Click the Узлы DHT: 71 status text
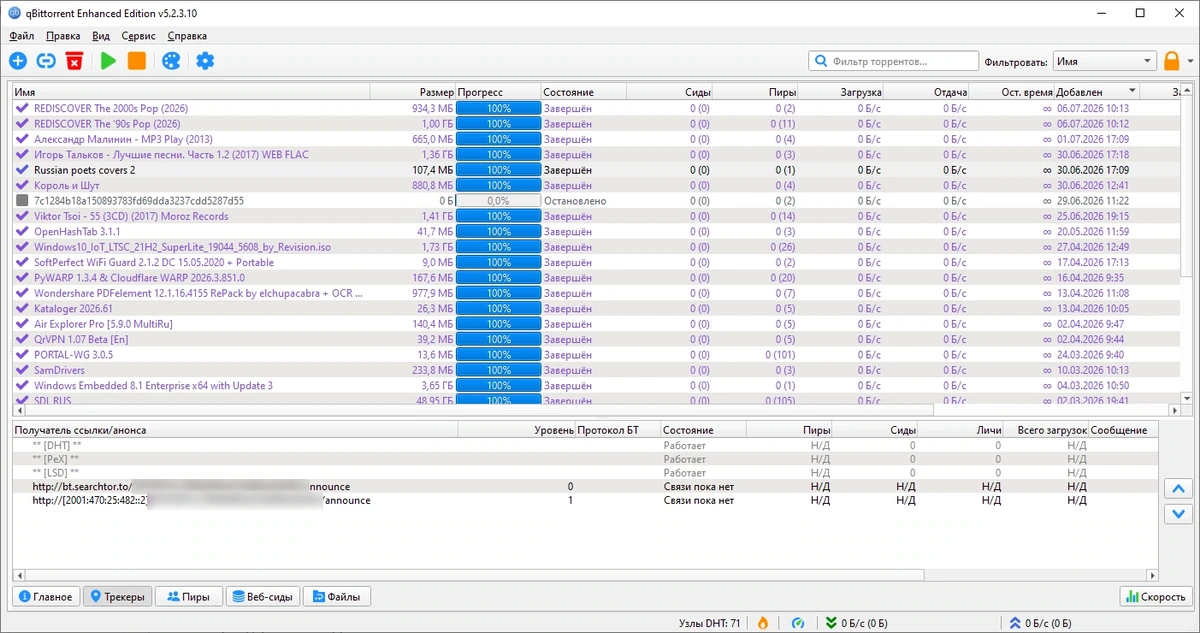 pyautogui.click(x=709, y=623)
